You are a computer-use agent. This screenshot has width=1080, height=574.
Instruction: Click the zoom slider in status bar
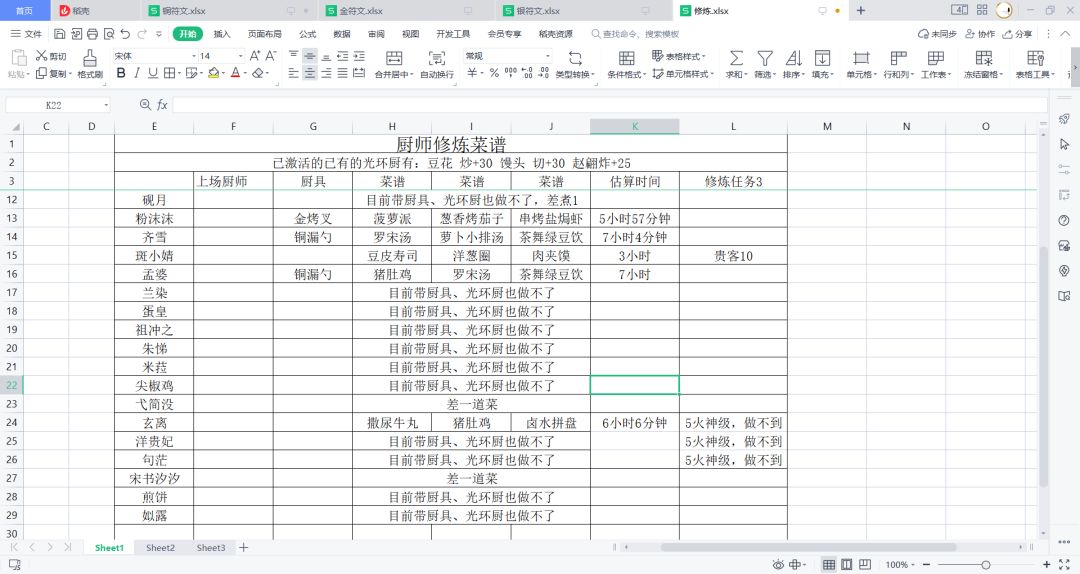[986, 564]
